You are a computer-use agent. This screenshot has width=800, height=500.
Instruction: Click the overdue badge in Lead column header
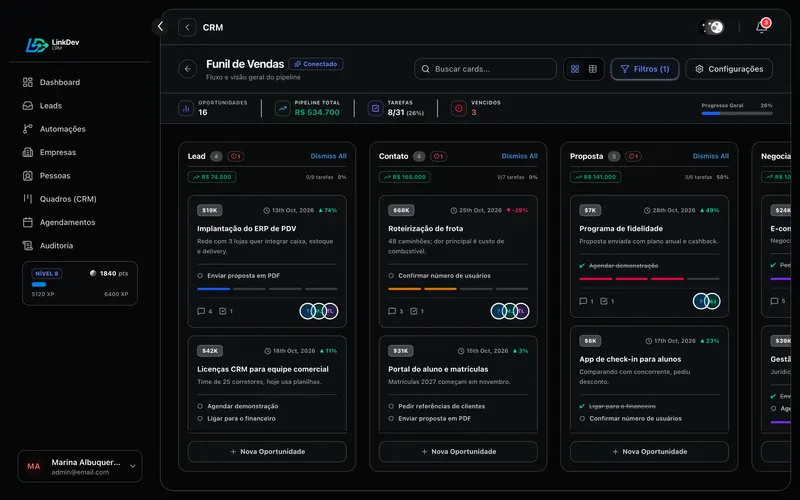coord(236,156)
